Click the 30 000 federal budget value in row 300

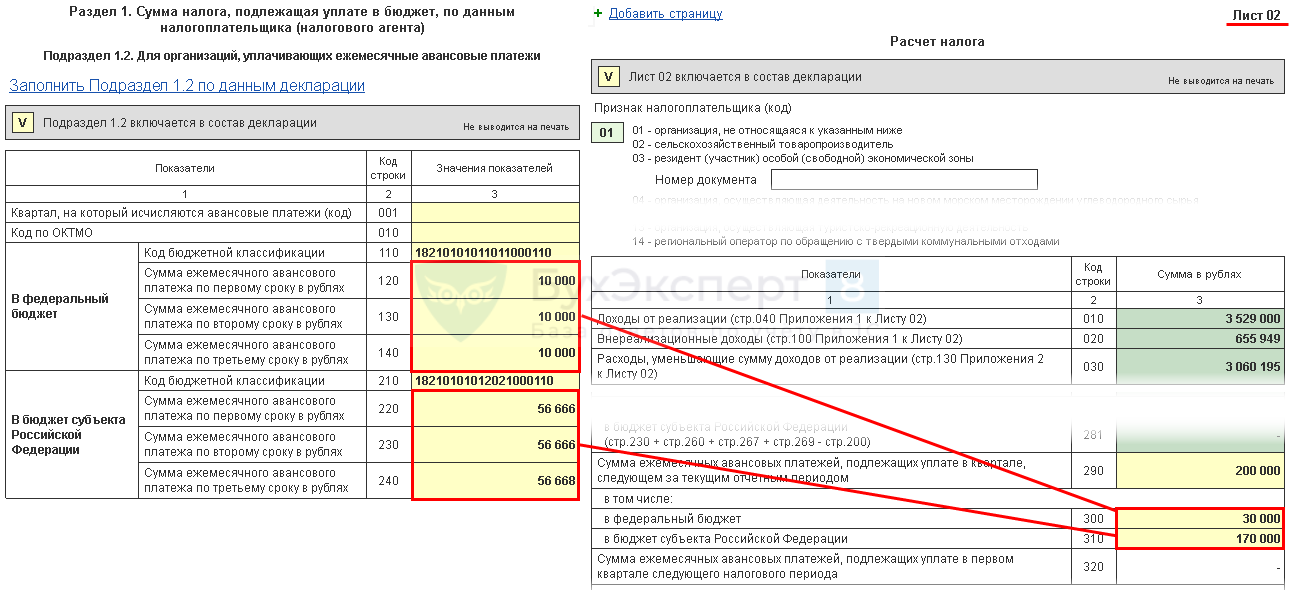1200,519
